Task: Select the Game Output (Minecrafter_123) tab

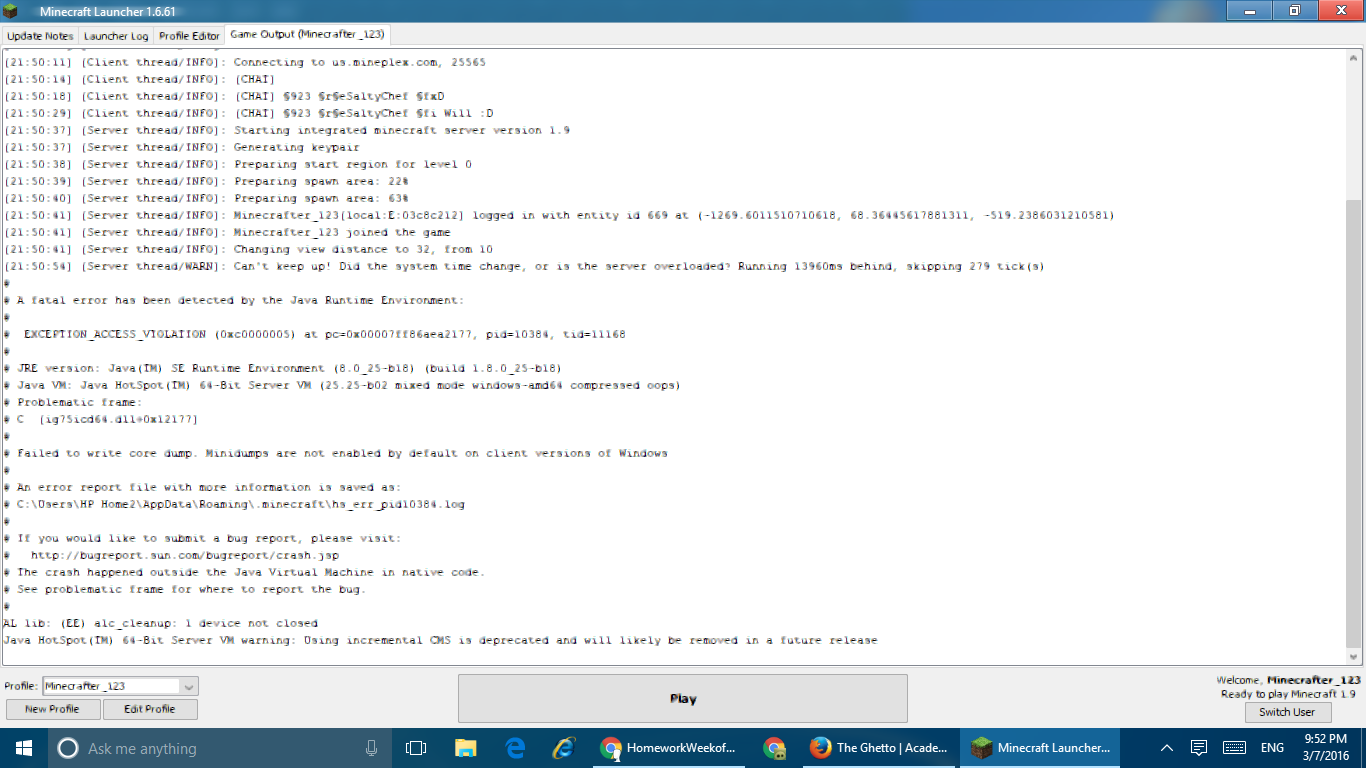Action: [x=307, y=34]
